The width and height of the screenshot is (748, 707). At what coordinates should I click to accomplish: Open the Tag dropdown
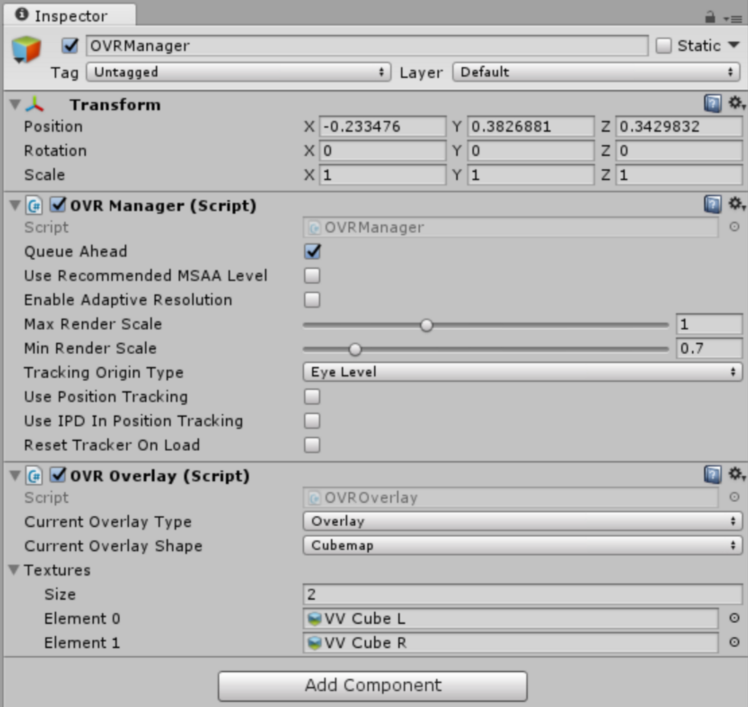[239, 72]
